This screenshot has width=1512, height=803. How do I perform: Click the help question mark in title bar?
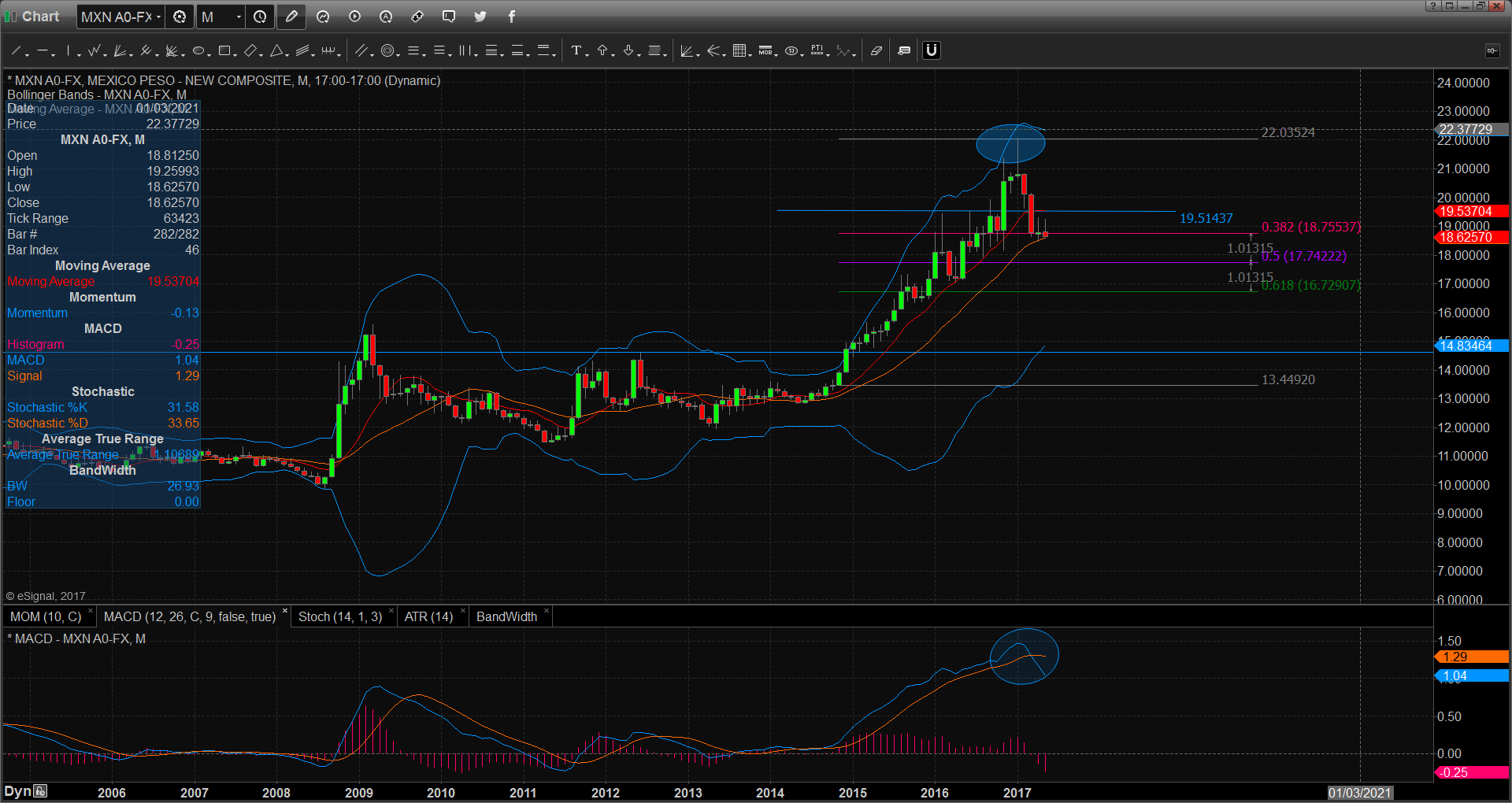(1434, 6)
